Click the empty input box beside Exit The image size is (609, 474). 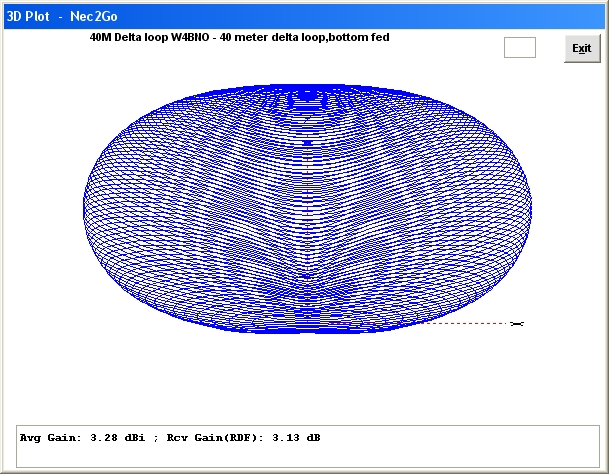coord(520,47)
